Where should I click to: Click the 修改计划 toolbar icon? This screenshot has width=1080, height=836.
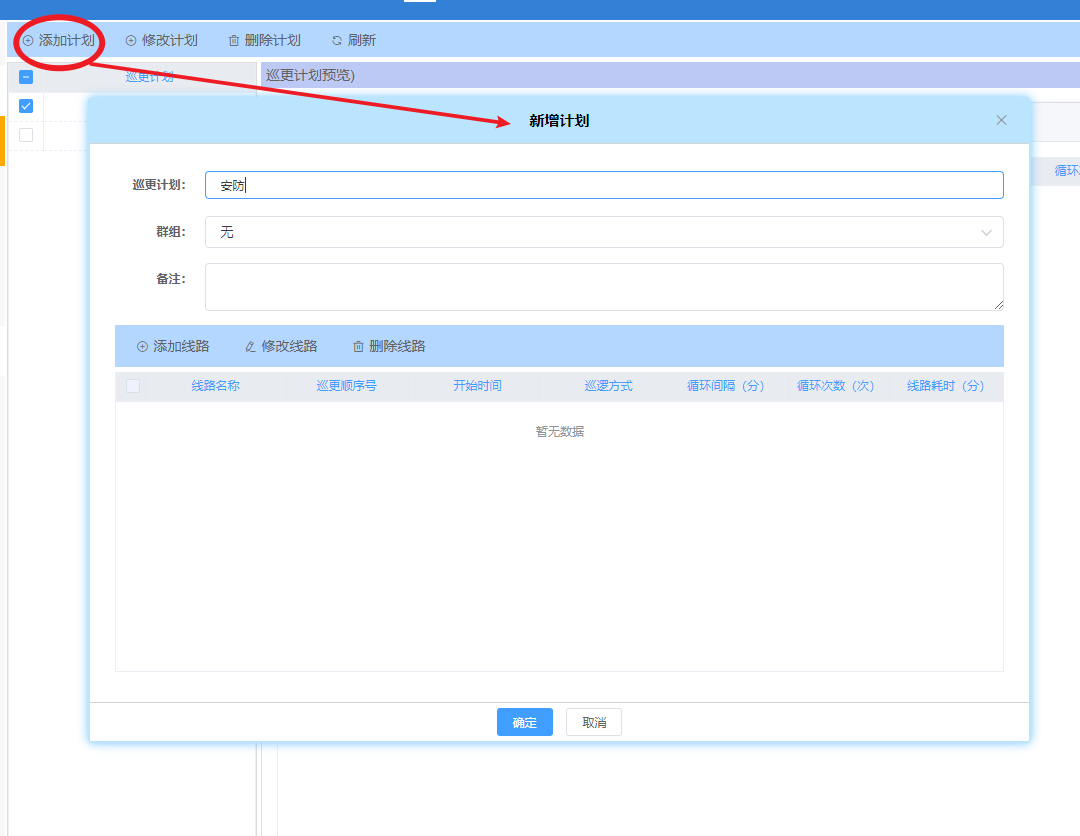click(131, 41)
